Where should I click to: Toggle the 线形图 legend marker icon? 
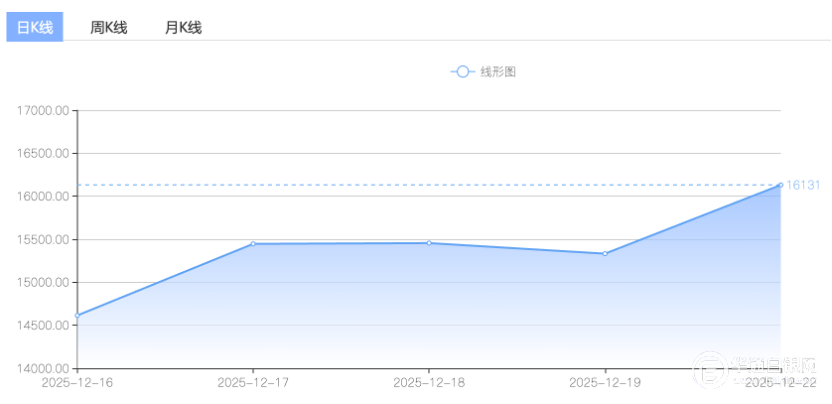pyautogui.click(x=462, y=72)
